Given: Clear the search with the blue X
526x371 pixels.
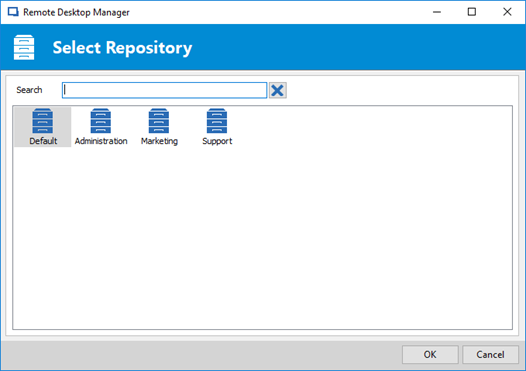Looking at the screenshot, I should (278, 90).
